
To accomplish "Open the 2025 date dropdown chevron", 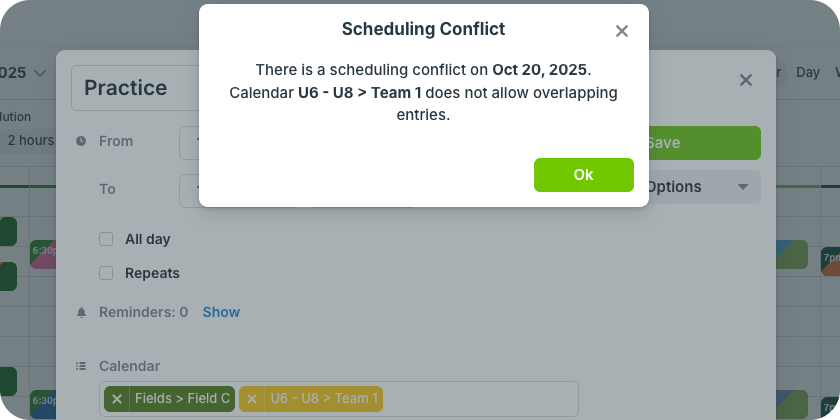I will click(x=40, y=73).
